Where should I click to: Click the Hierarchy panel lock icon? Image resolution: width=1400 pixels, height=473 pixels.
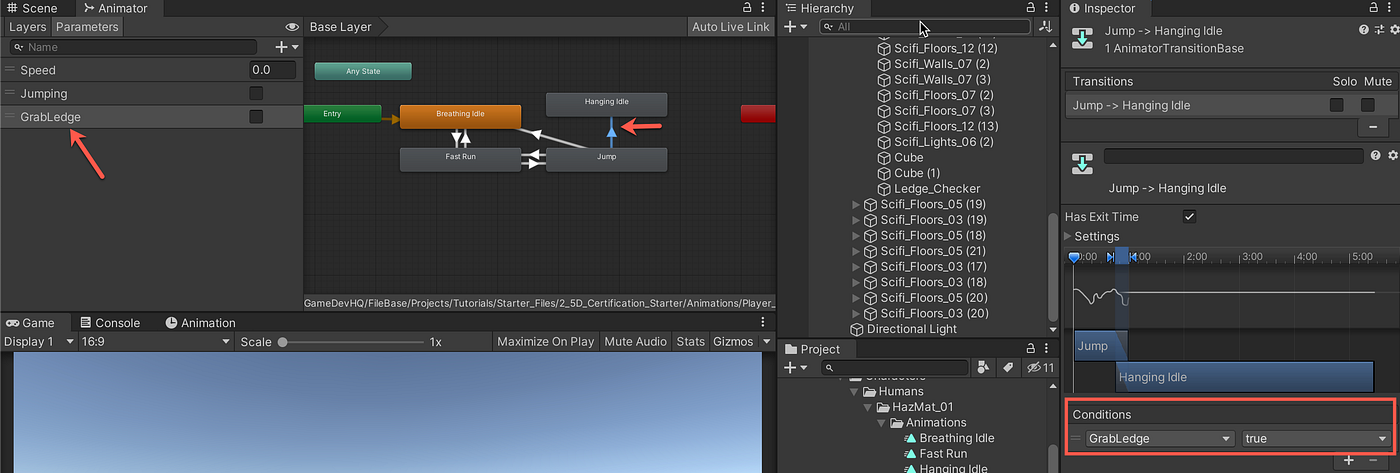1033,8
